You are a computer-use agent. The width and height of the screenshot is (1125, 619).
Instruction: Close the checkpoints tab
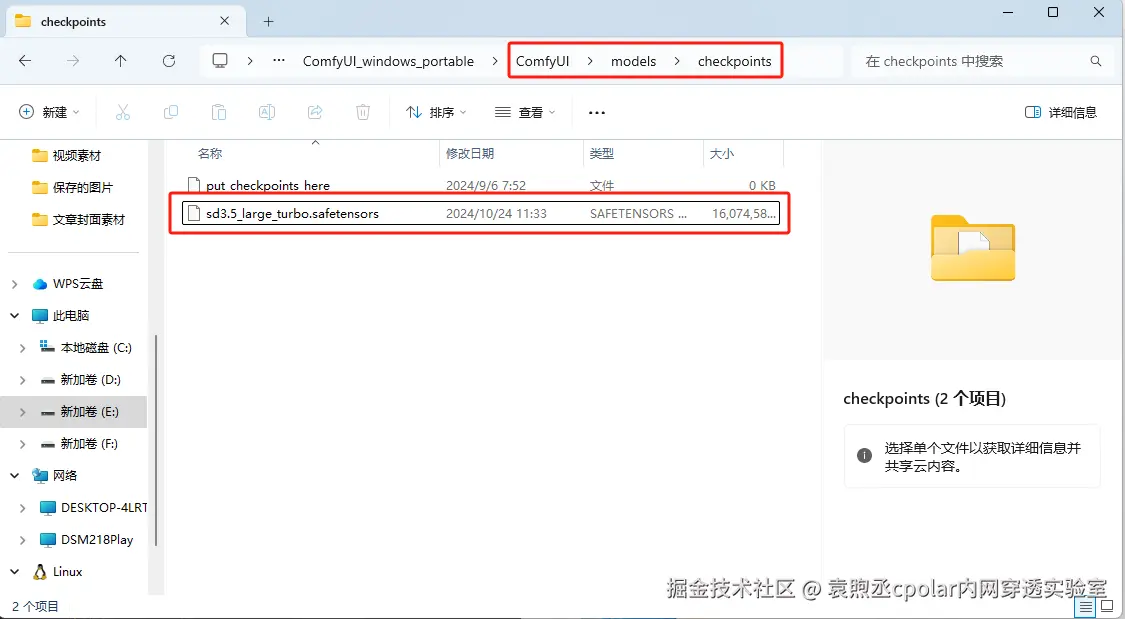[225, 21]
